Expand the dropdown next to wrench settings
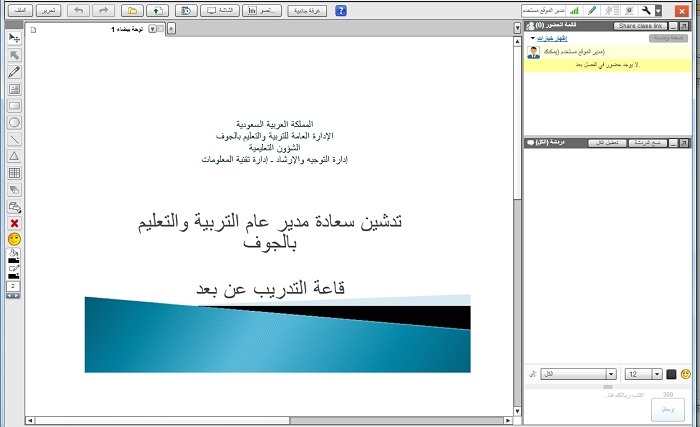This screenshot has height=427, width=700. (x=658, y=11)
